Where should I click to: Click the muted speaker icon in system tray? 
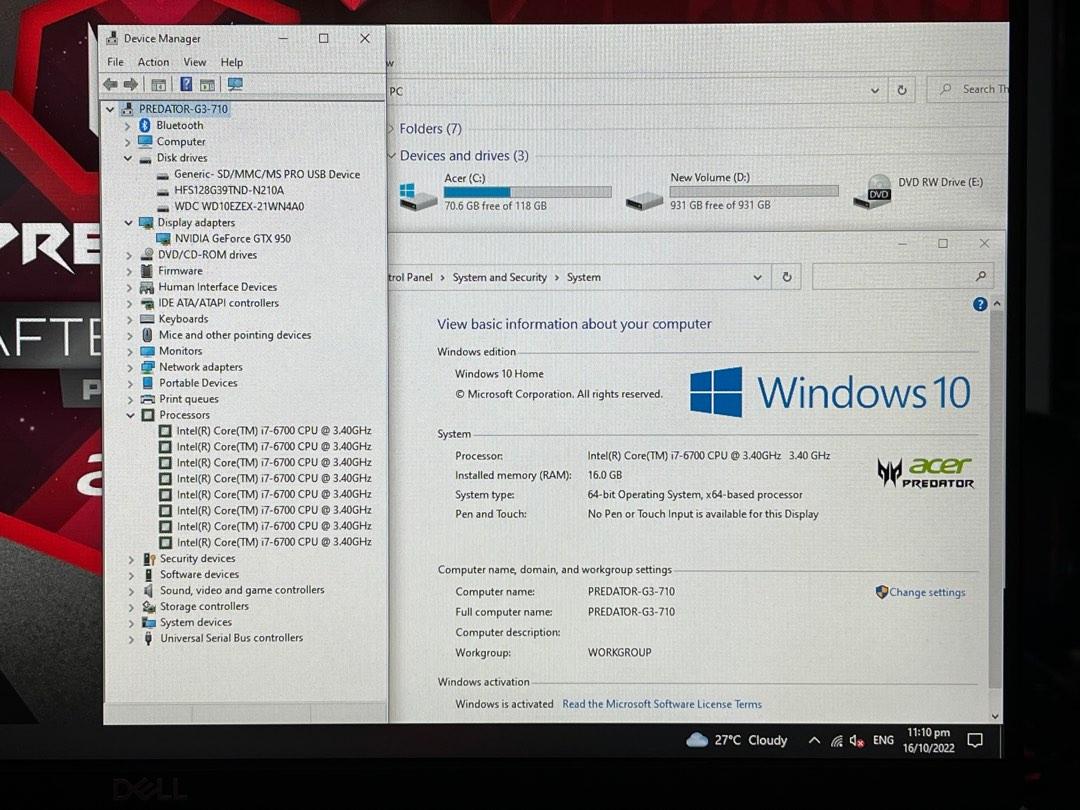(856, 741)
